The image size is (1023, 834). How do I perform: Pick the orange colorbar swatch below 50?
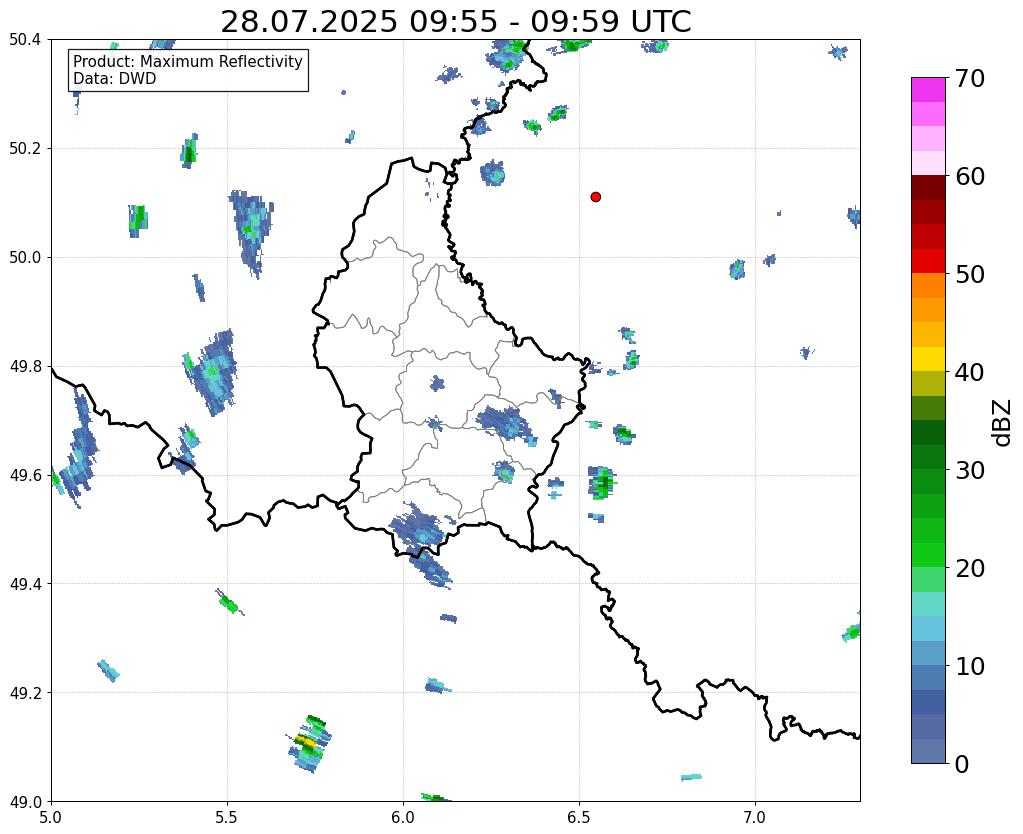928,286
